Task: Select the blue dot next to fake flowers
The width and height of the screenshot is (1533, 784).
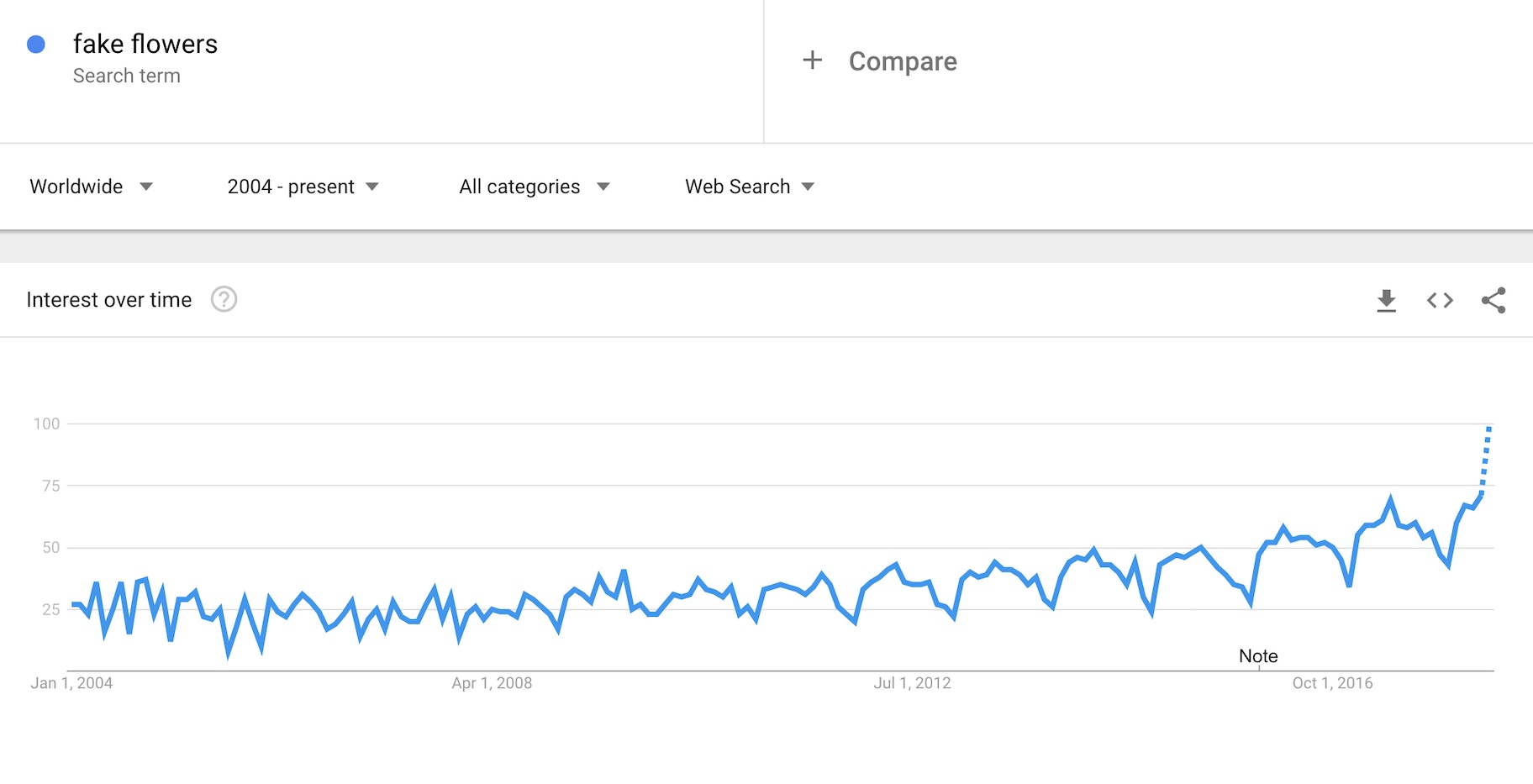Action: [35, 44]
